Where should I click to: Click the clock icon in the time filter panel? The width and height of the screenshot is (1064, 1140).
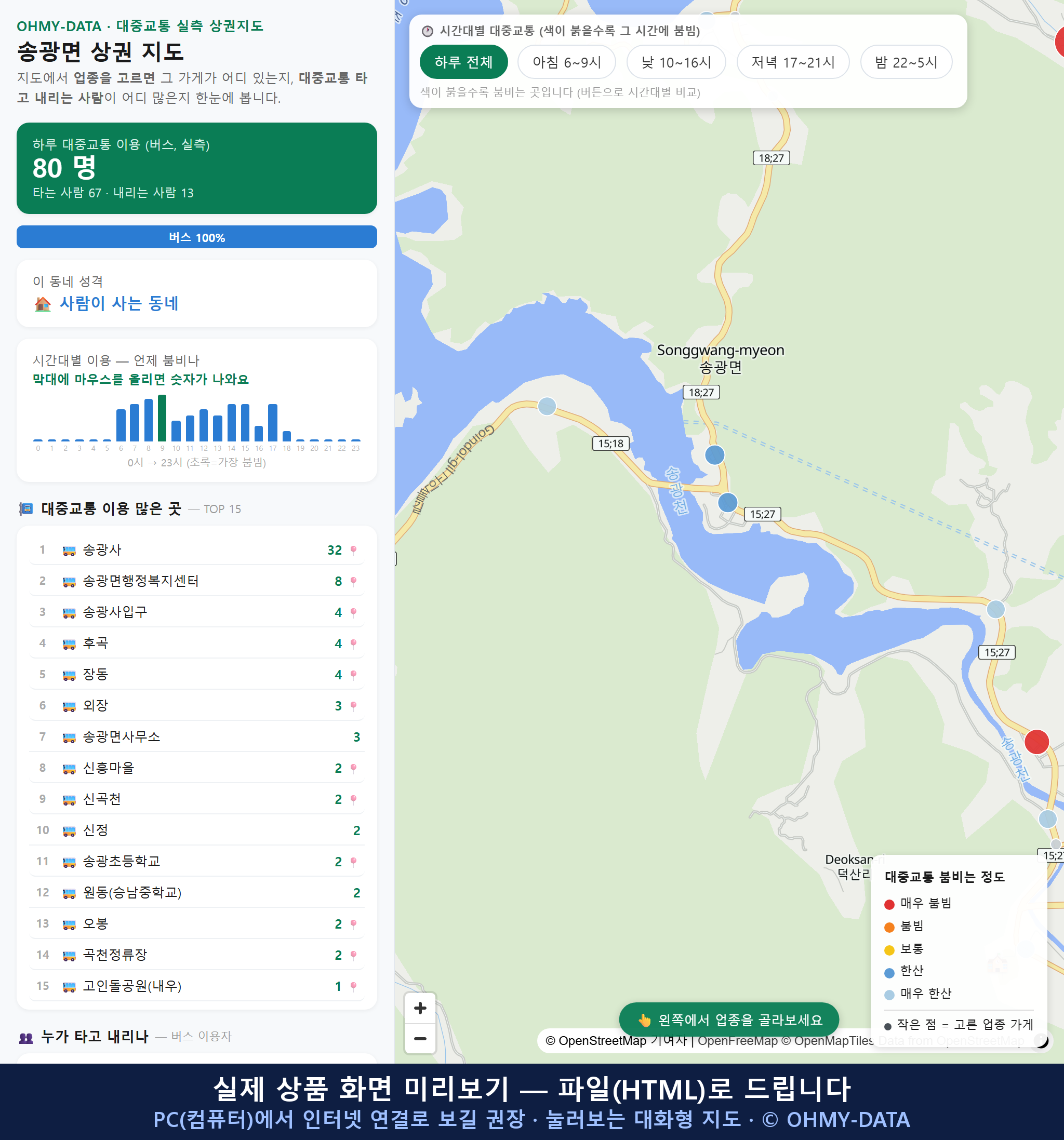[x=428, y=31]
